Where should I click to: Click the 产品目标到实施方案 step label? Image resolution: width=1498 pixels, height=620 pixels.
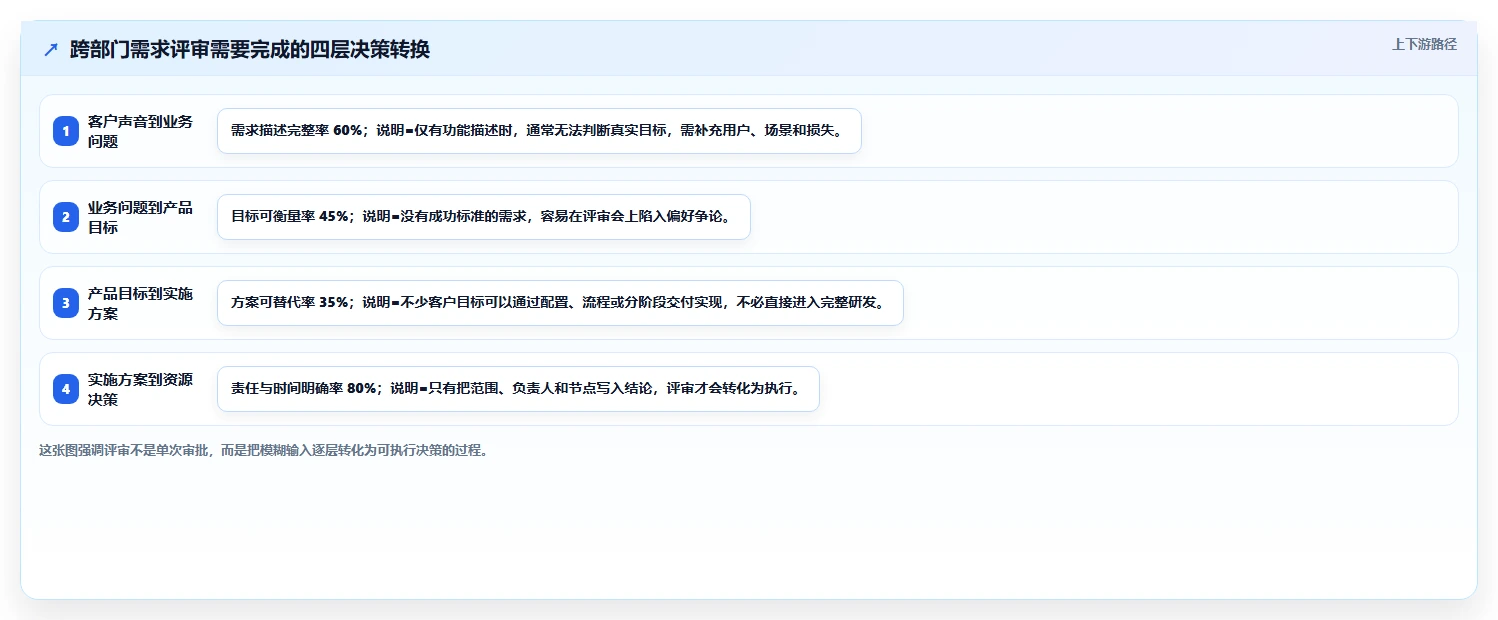pyautogui.click(x=140, y=303)
